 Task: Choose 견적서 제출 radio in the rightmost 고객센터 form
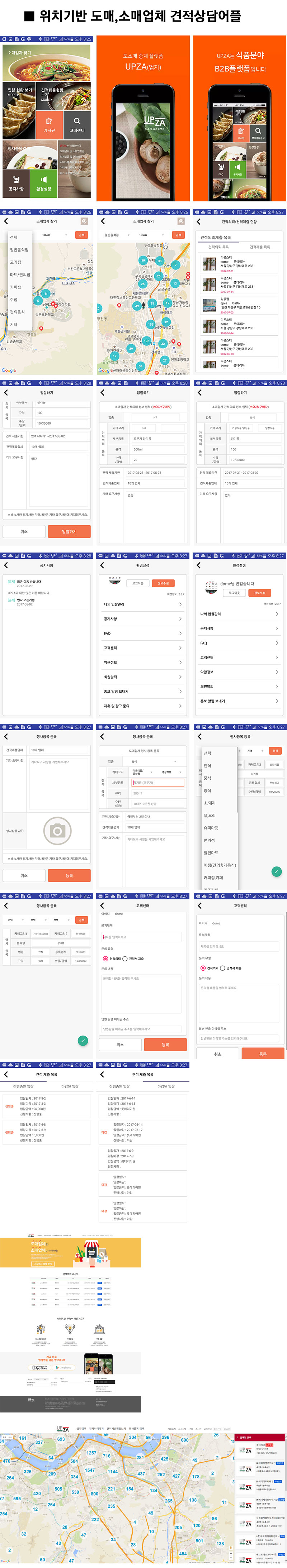pos(222,968)
